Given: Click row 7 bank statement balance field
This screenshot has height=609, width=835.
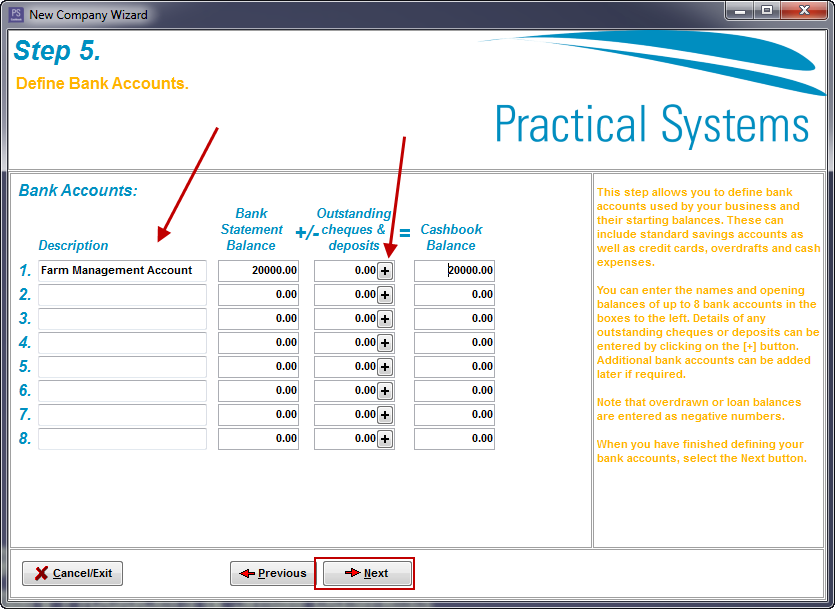Looking at the screenshot, I should 258,415.
